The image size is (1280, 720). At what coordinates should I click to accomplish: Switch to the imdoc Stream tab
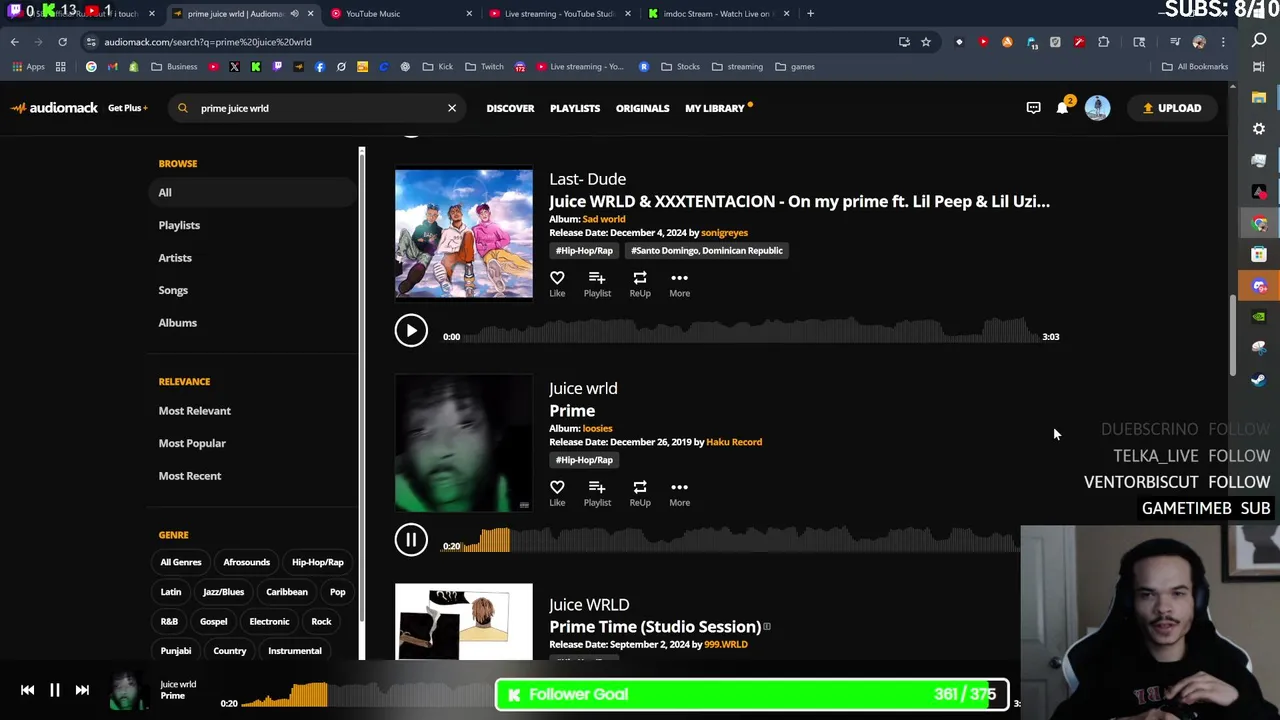pyautogui.click(x=717, y=14)
